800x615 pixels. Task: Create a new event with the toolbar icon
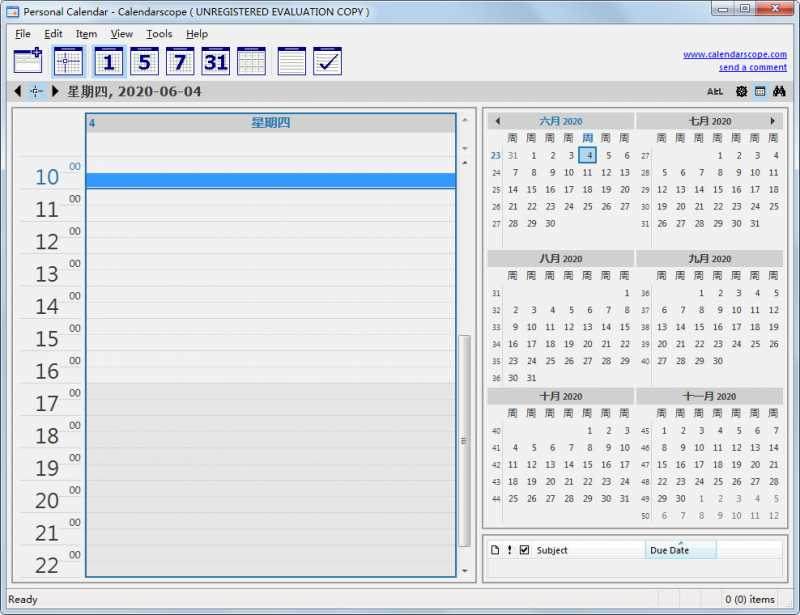(27, 60)
